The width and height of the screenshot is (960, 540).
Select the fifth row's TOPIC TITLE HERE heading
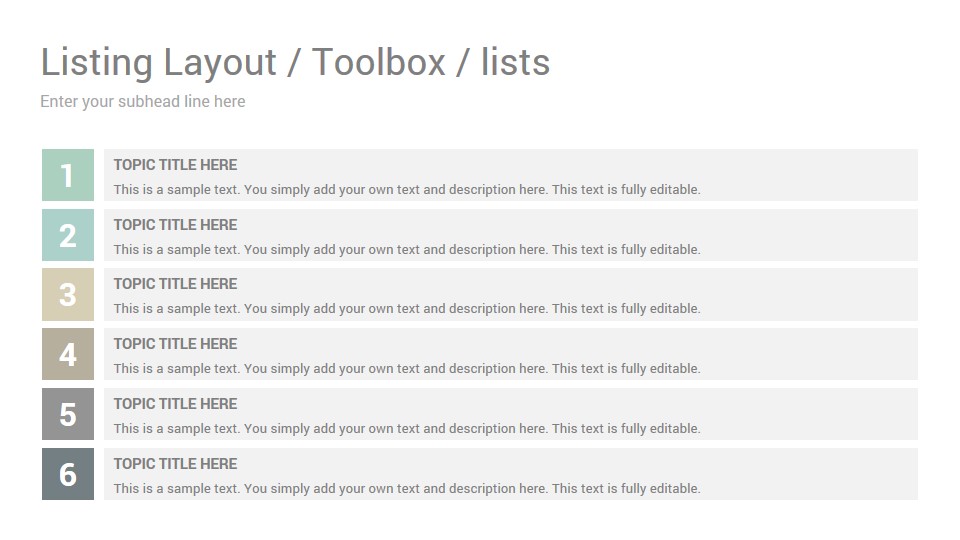(175, 403)
